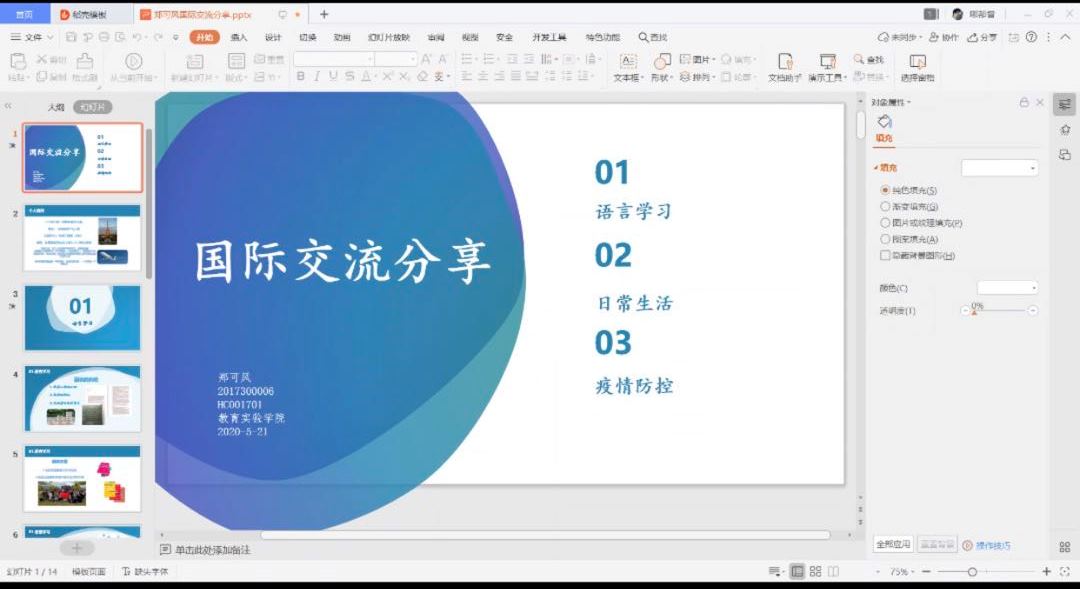Image resolution: width=1080 pixels, height=589 pixels.
Task: Open the Design (设计) ribbon tab
Action: pyautogui.click(x=273, y=37)
